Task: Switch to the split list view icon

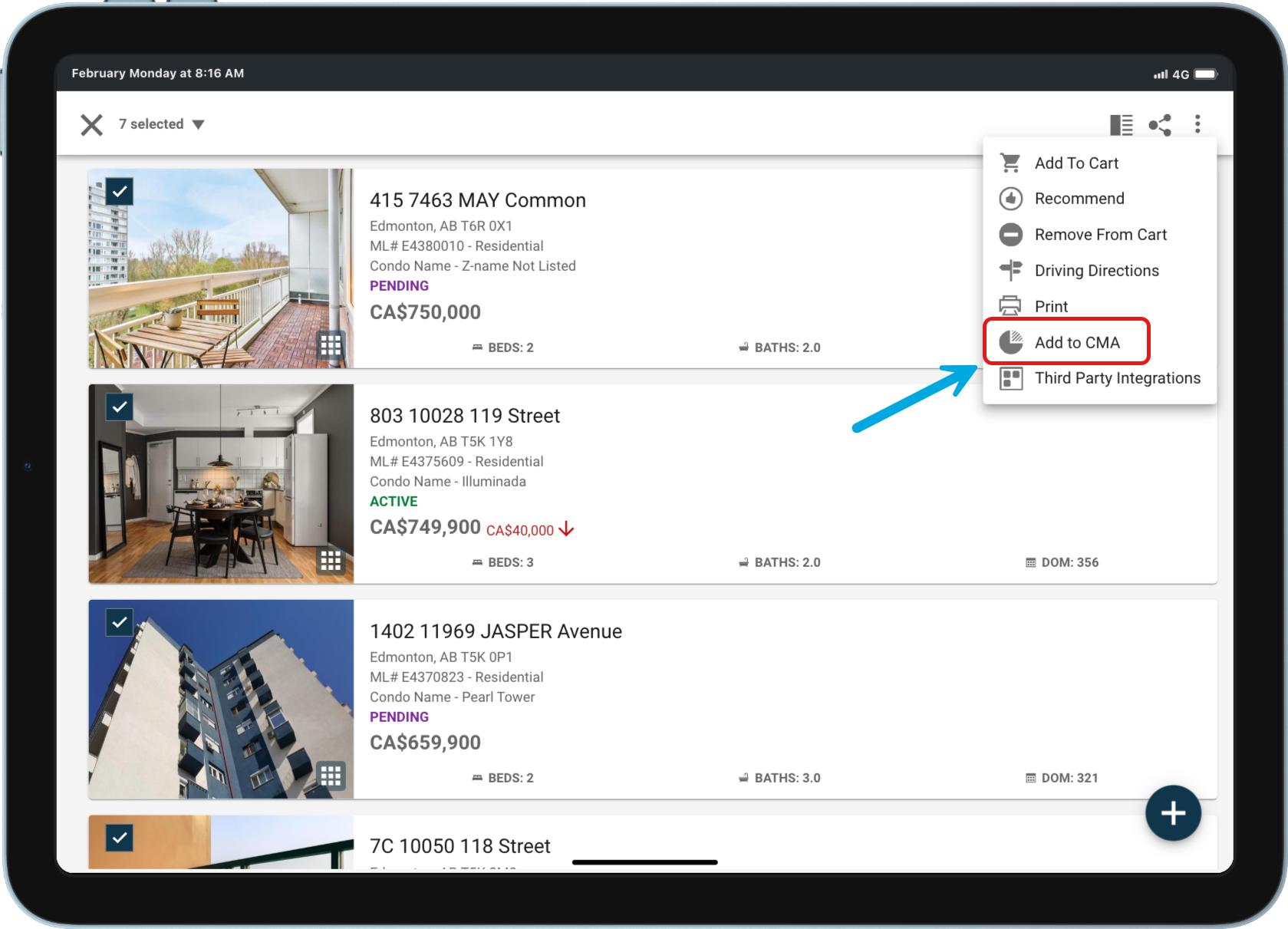Action: [1122, 124]
